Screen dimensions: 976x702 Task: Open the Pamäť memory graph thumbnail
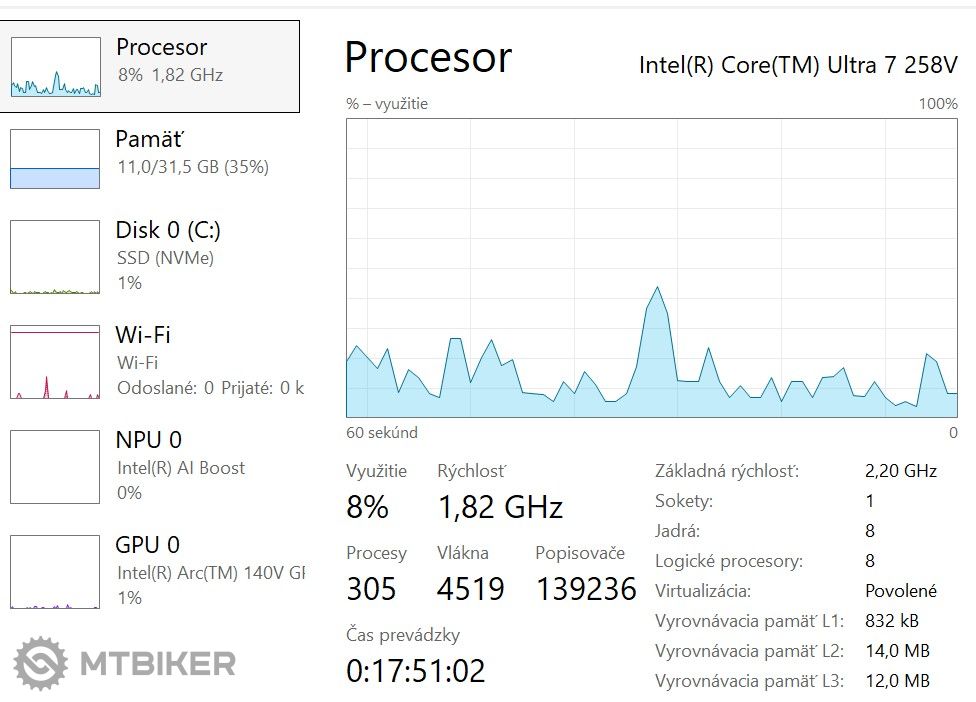tap(55, 159)
